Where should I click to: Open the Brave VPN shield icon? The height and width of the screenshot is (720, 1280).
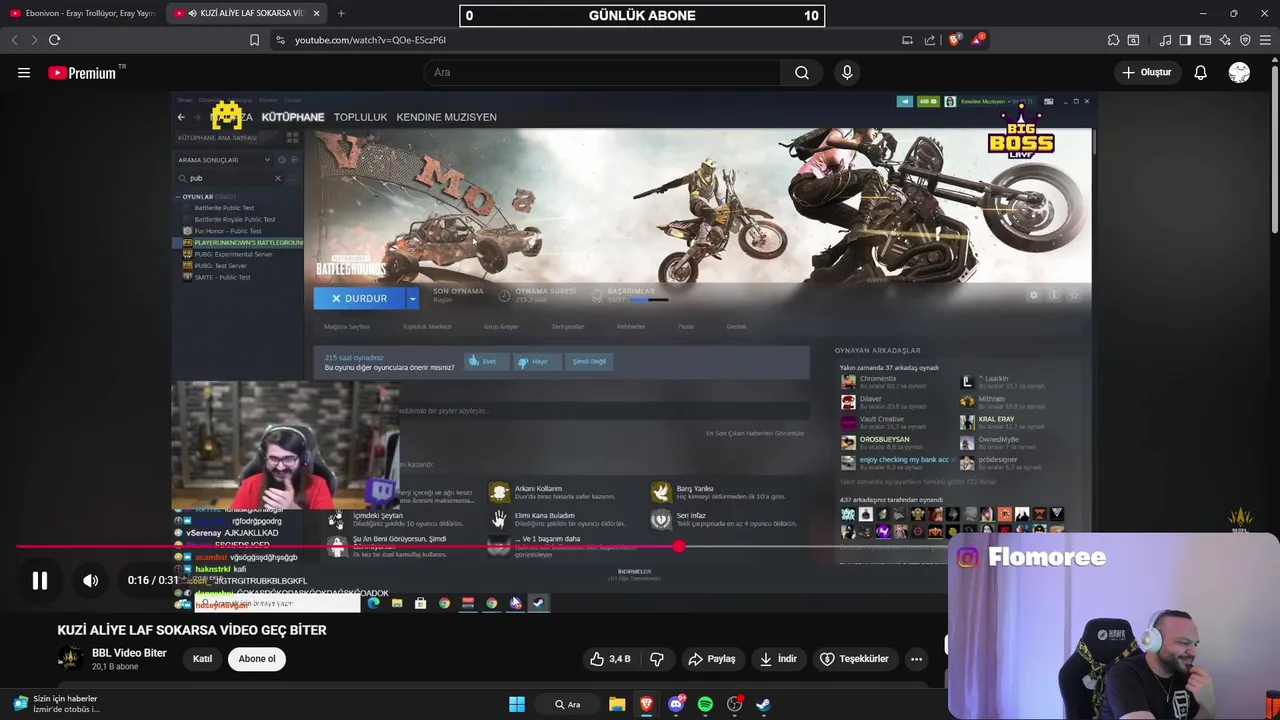[x=1245, y=40]
